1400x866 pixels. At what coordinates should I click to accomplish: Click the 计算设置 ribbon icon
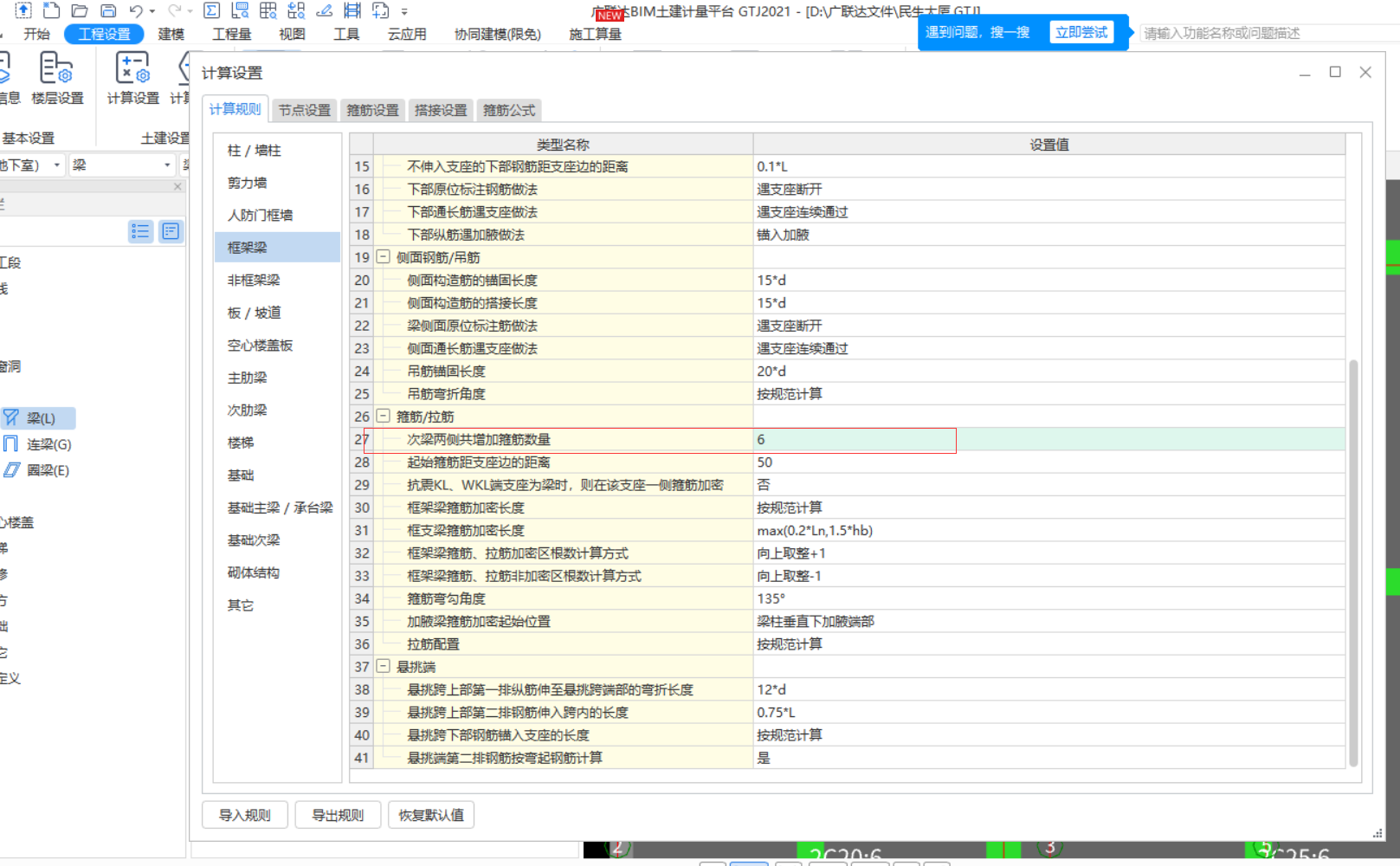(x=132, y=78)
